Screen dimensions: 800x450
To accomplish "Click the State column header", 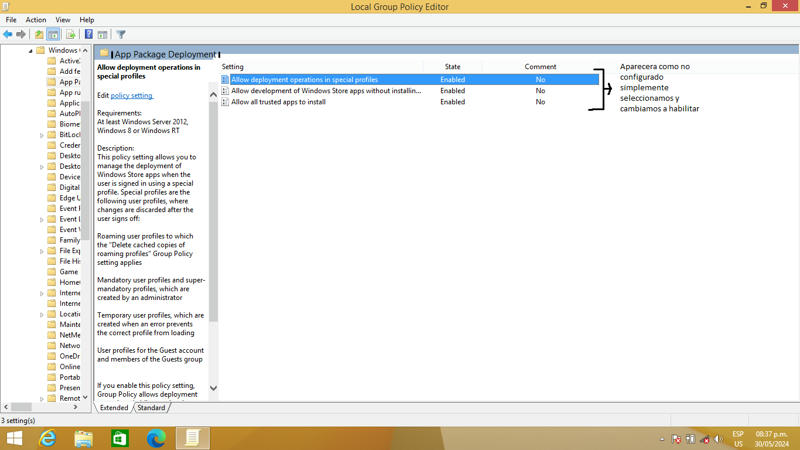I will point(452,67).
